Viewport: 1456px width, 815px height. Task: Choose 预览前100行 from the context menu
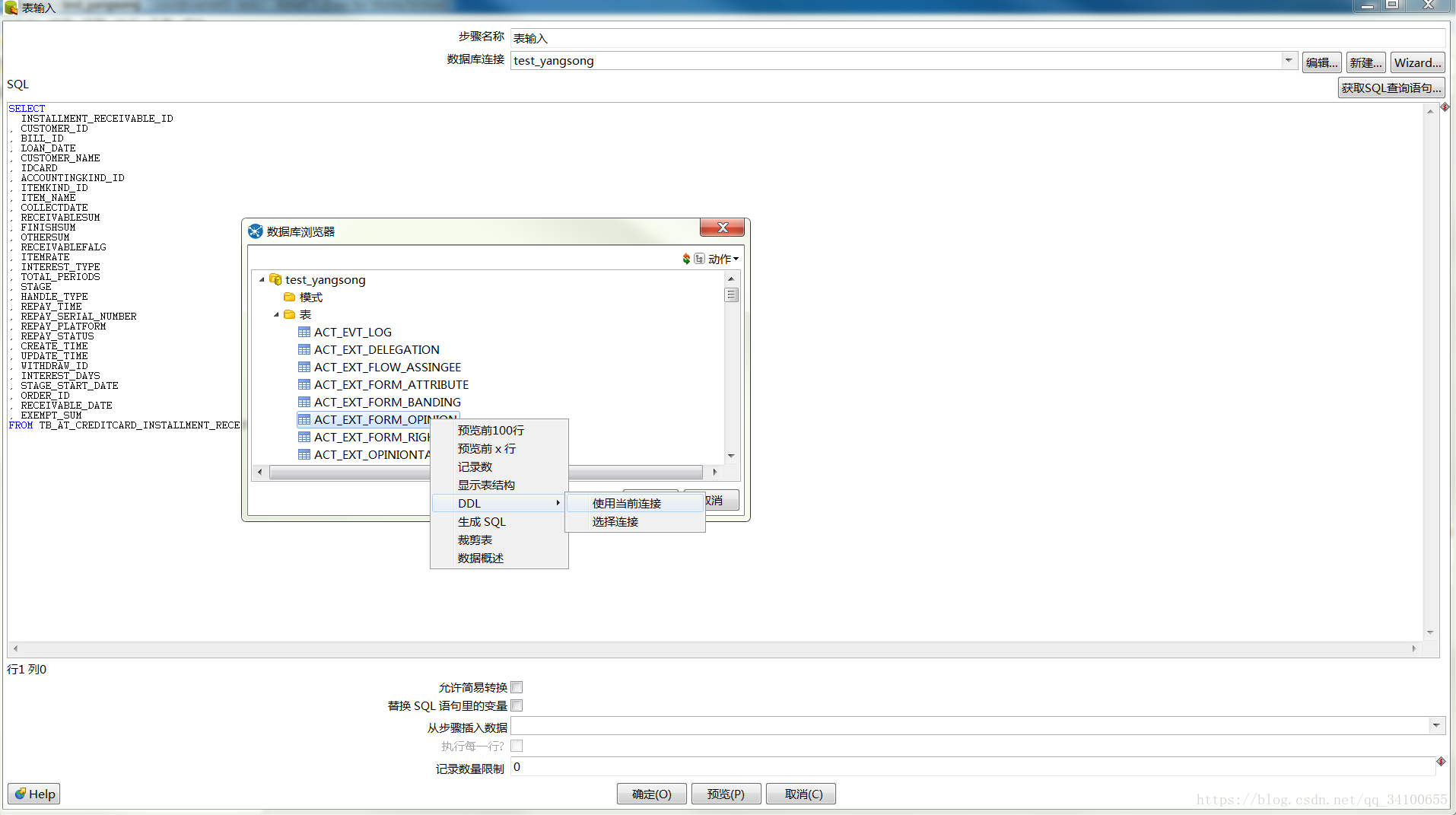(x=499, y=430)
